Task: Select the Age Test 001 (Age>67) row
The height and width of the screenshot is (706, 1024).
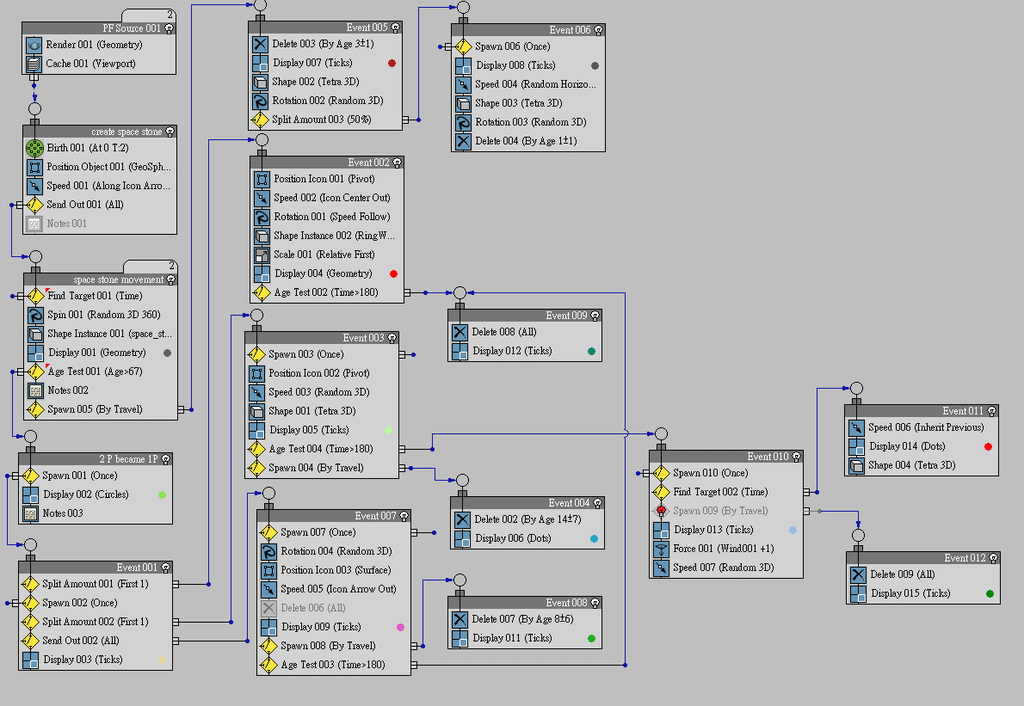Action: coord(101,372)
